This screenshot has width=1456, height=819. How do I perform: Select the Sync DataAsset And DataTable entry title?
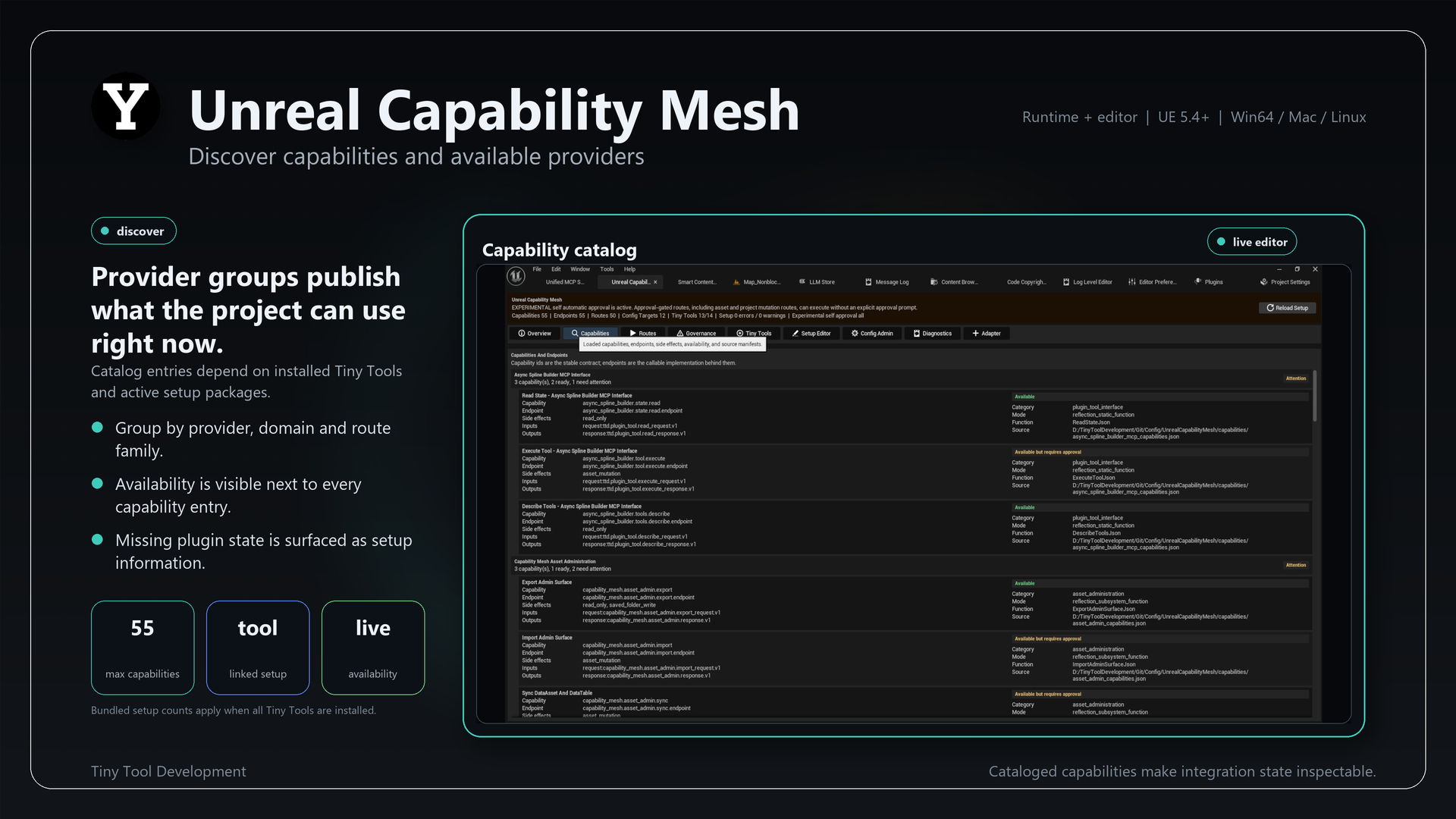pos(557,693)
